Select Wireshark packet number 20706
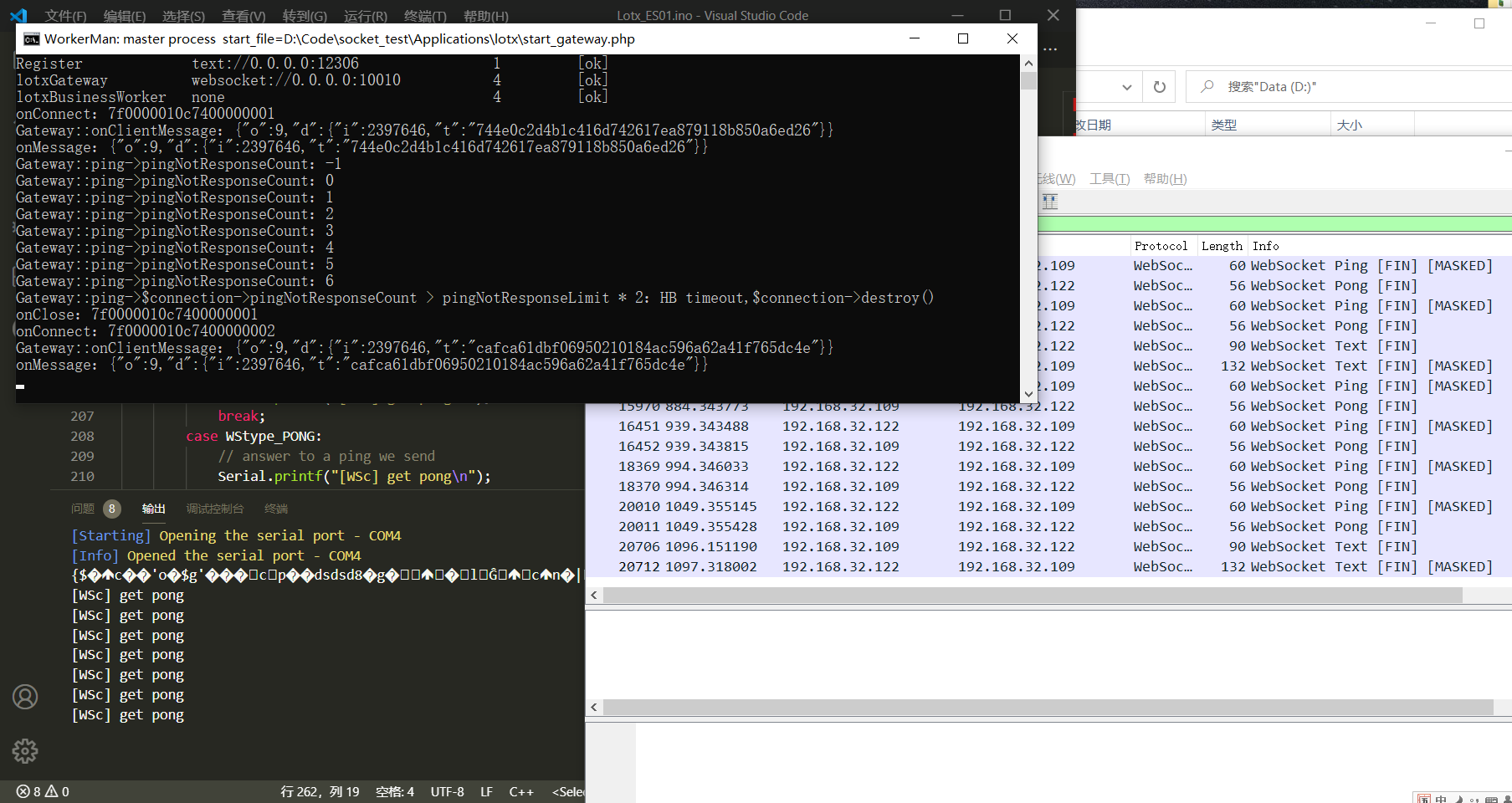 pos(1048,547)
